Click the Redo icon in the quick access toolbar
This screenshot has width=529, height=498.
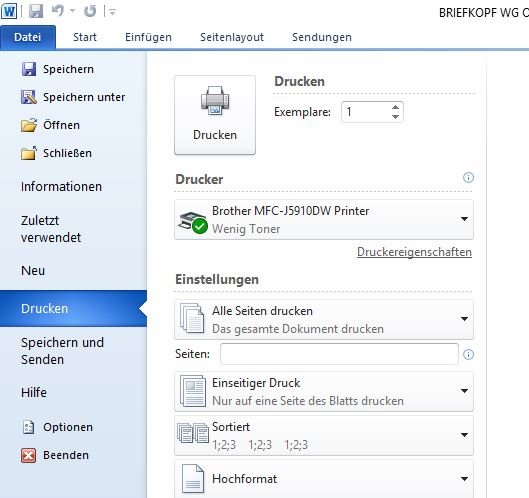tap(90, 11)
